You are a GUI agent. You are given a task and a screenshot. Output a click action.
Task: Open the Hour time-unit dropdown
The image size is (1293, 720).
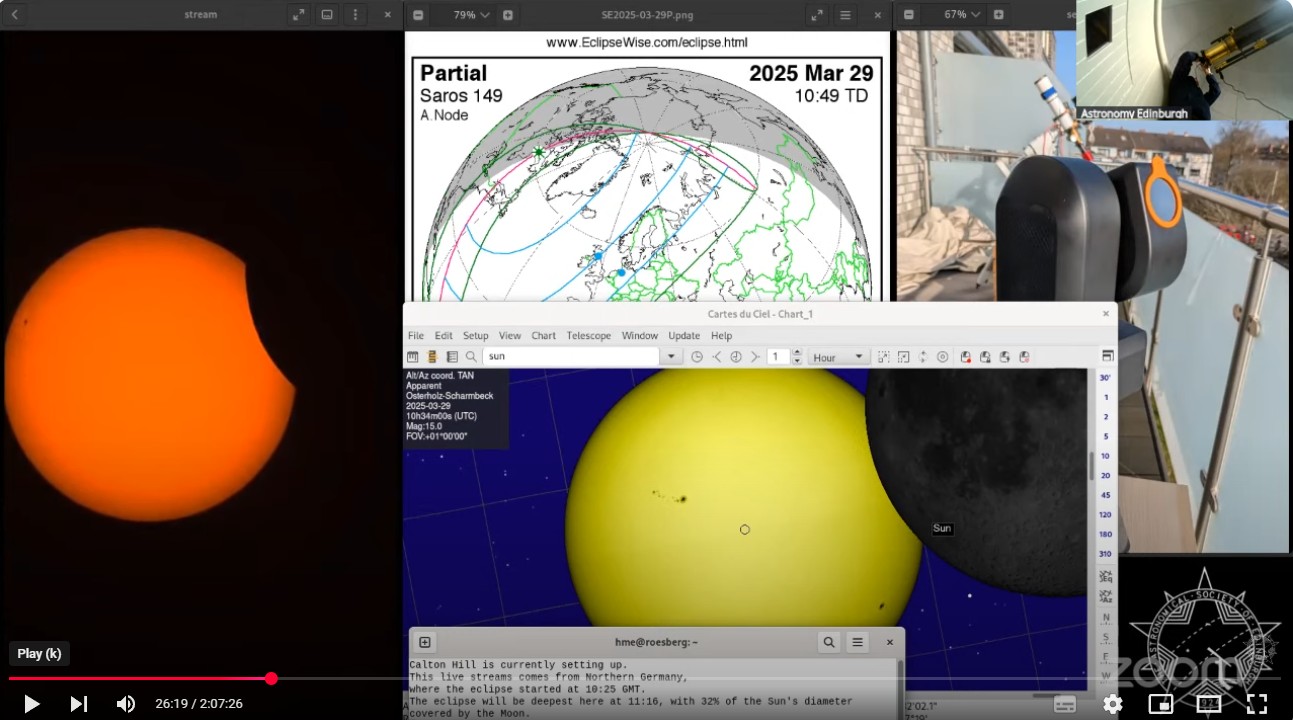(838, 357)
